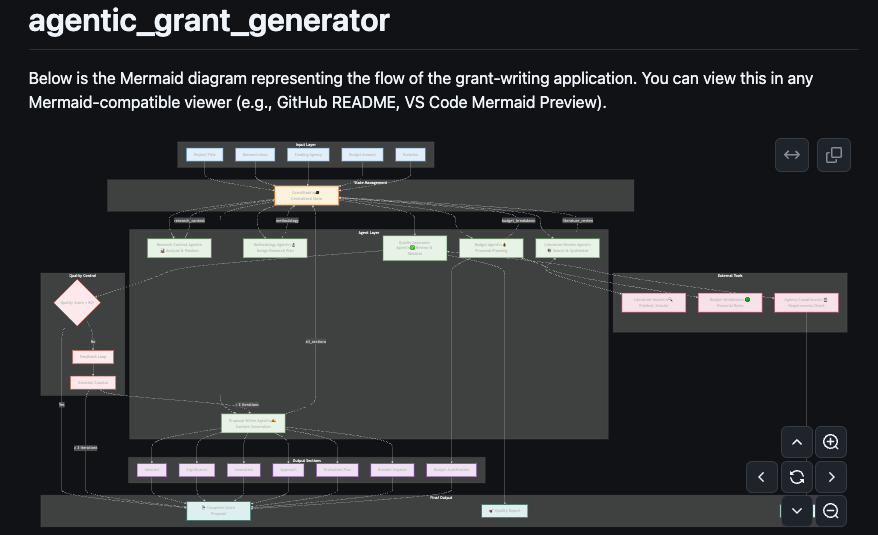Click the 'literature_review' edge label

578,221
